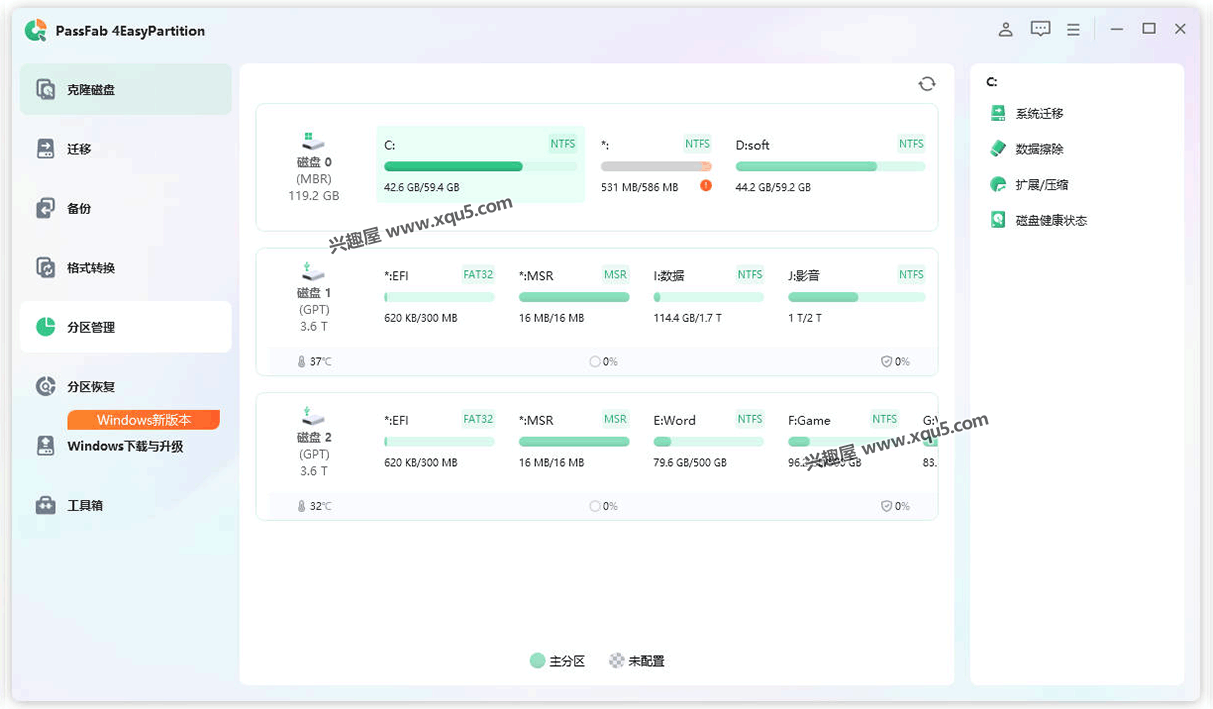The width and height of the screenshot is (1213, 709).
Task: Click the refresh disk list icon
Action: (x=927, y=84)
